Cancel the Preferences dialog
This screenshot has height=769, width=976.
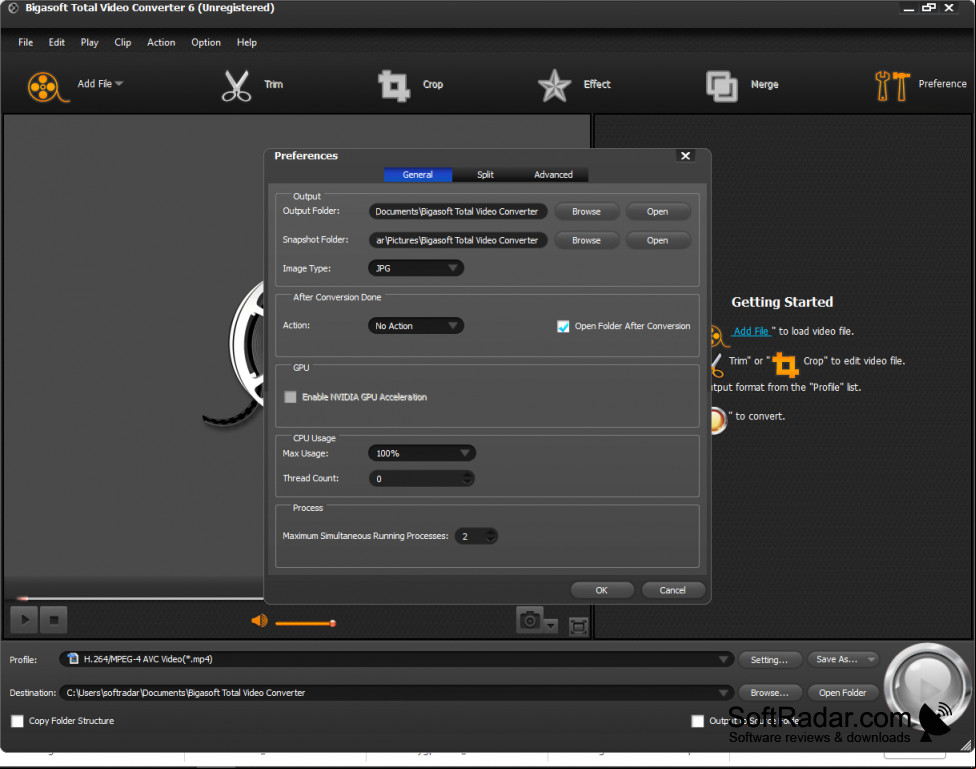pos(672,590)
